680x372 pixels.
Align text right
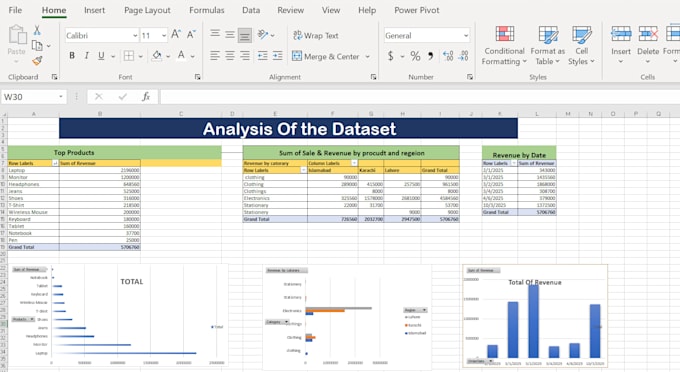pyautogui.click(x=245, y=55)
